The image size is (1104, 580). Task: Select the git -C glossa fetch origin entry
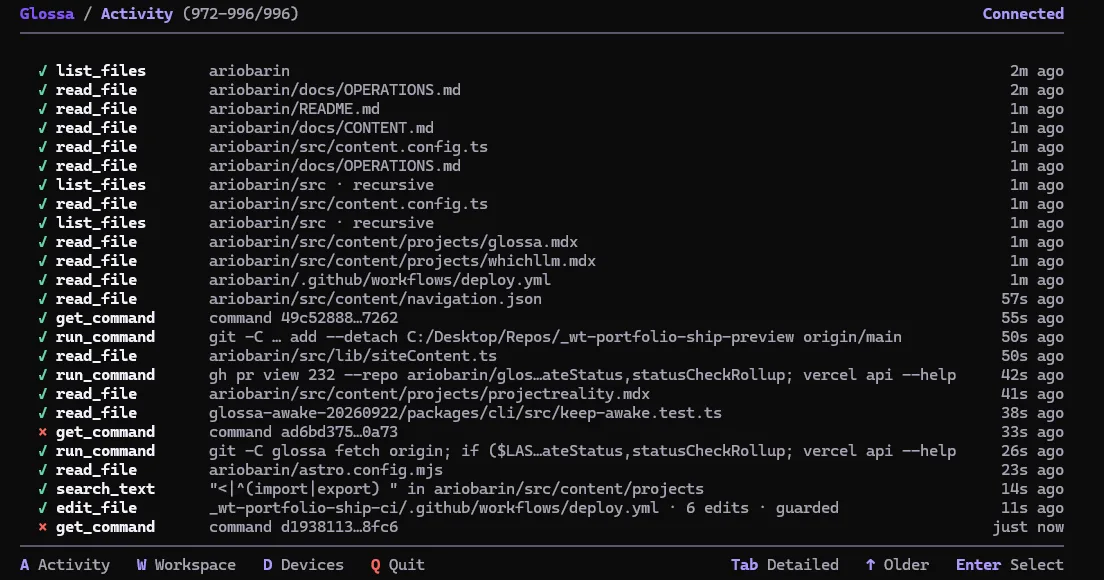(x=551, y=451)
